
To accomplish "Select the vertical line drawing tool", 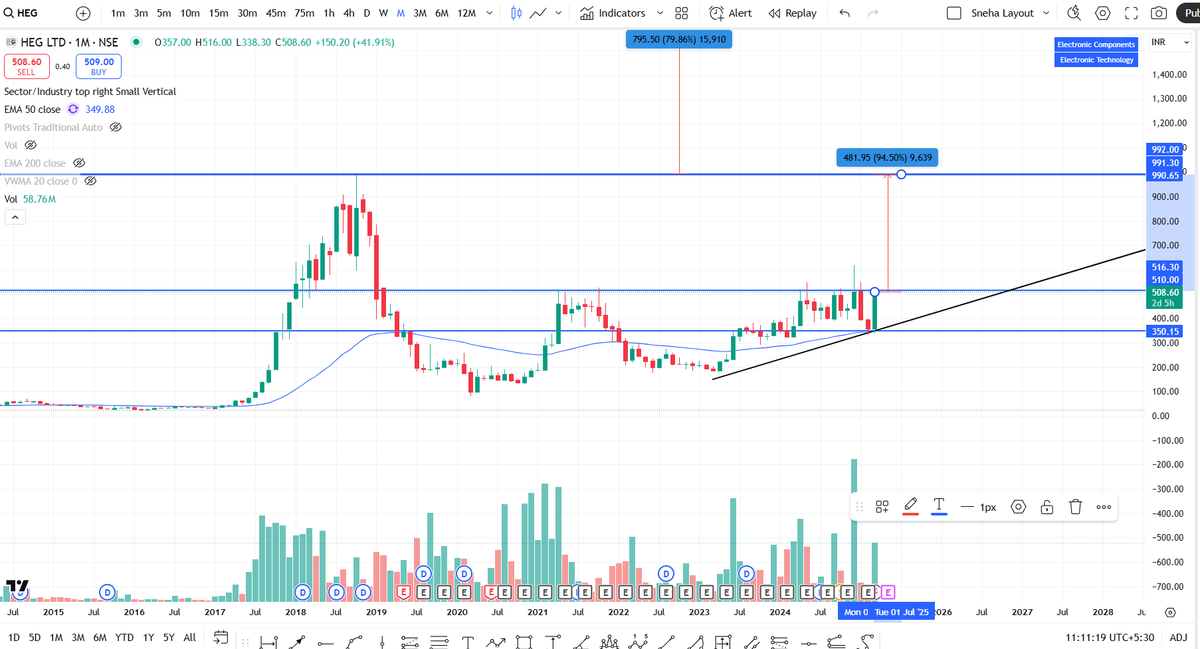I will point(382,641).
